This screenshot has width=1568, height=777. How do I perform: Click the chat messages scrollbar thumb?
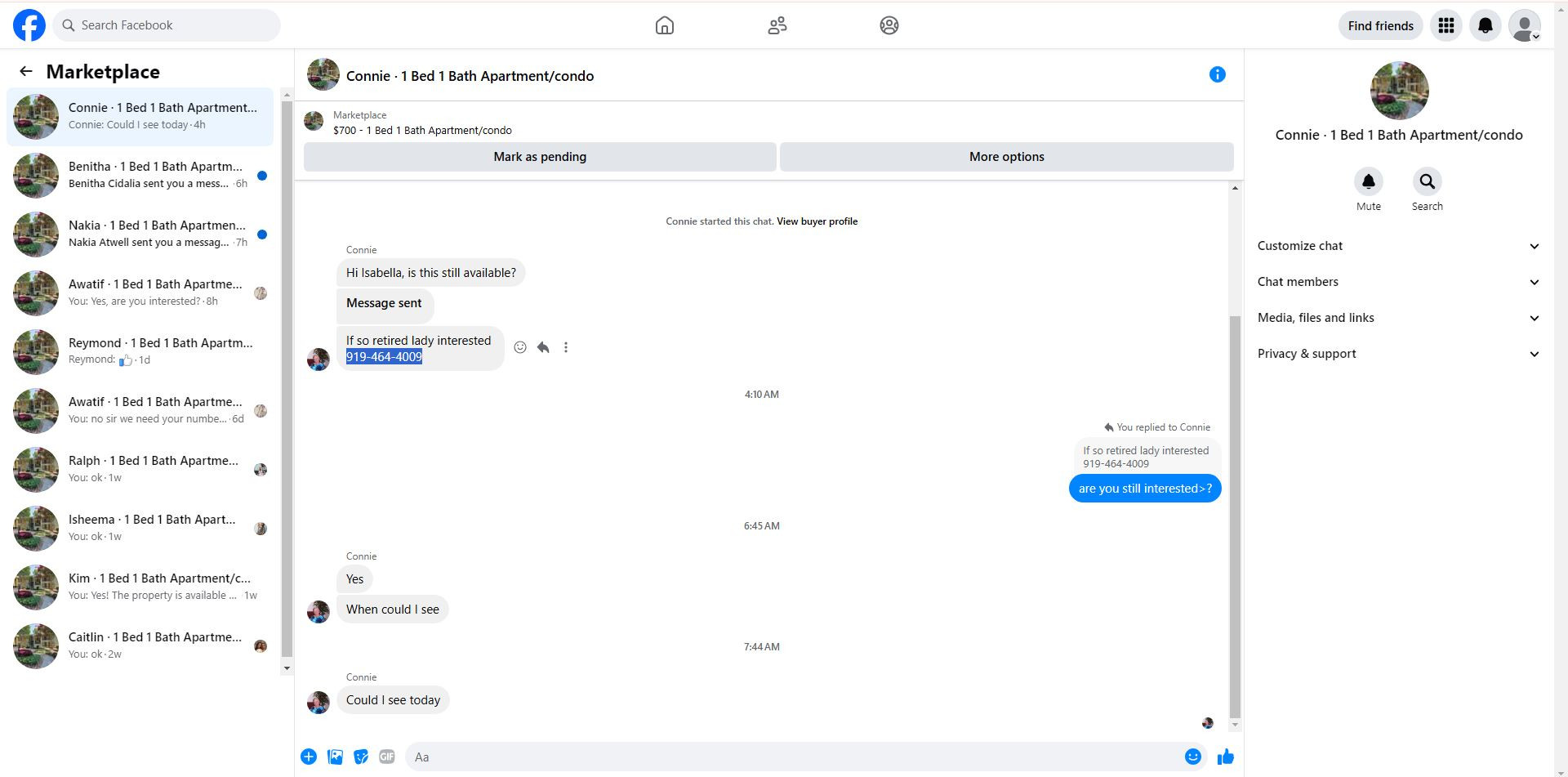pyautogui.click(x=1235, y=516)
